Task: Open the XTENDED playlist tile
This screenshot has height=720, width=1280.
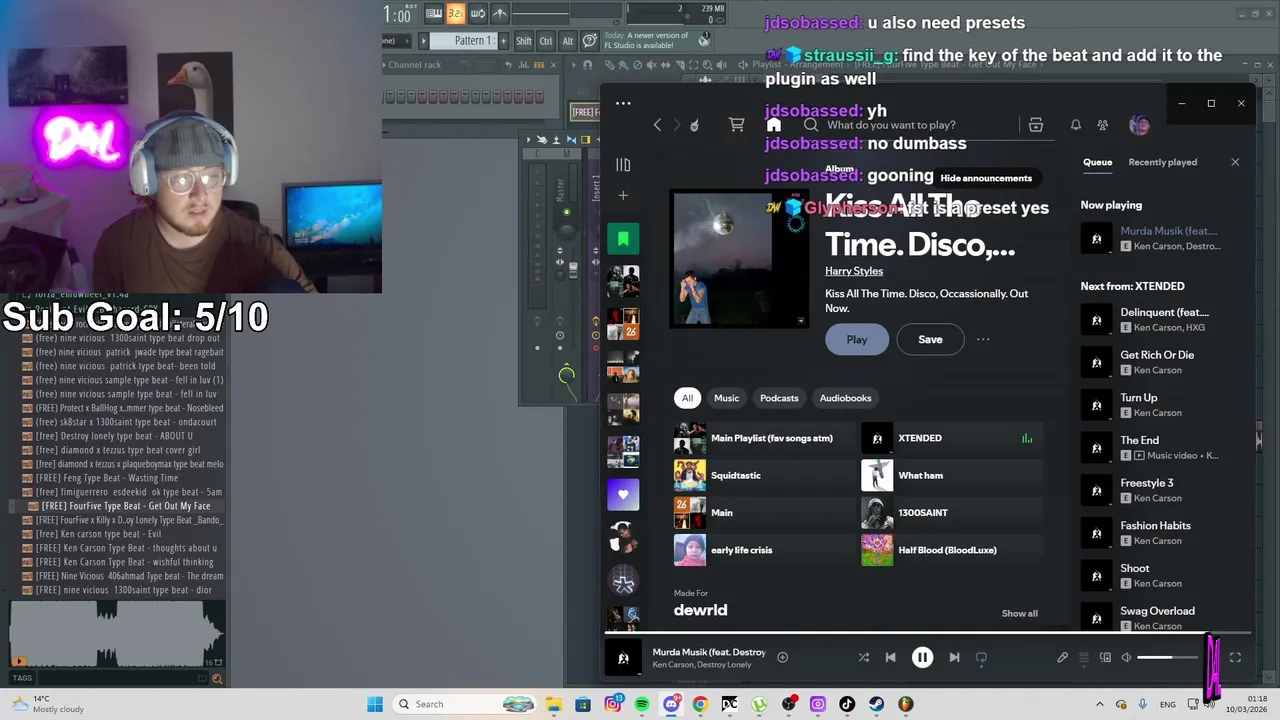Action: (950, 438)
